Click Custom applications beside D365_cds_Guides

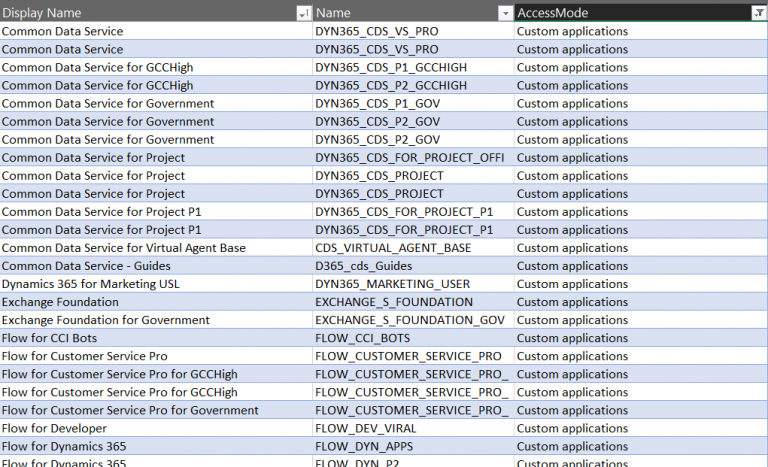572,265
